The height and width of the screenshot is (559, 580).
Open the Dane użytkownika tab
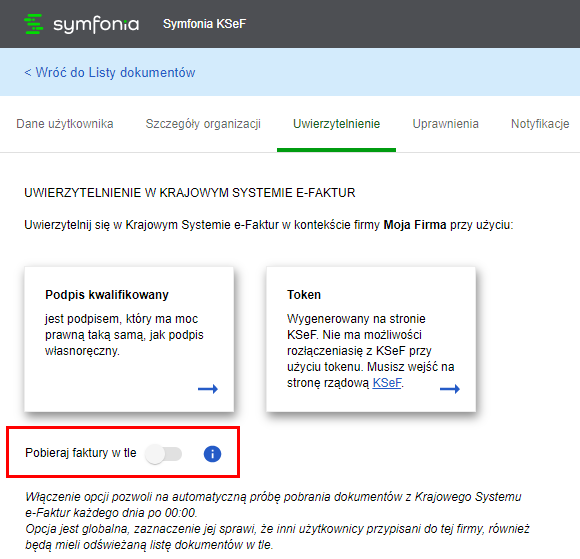click(x=65, y=124)
